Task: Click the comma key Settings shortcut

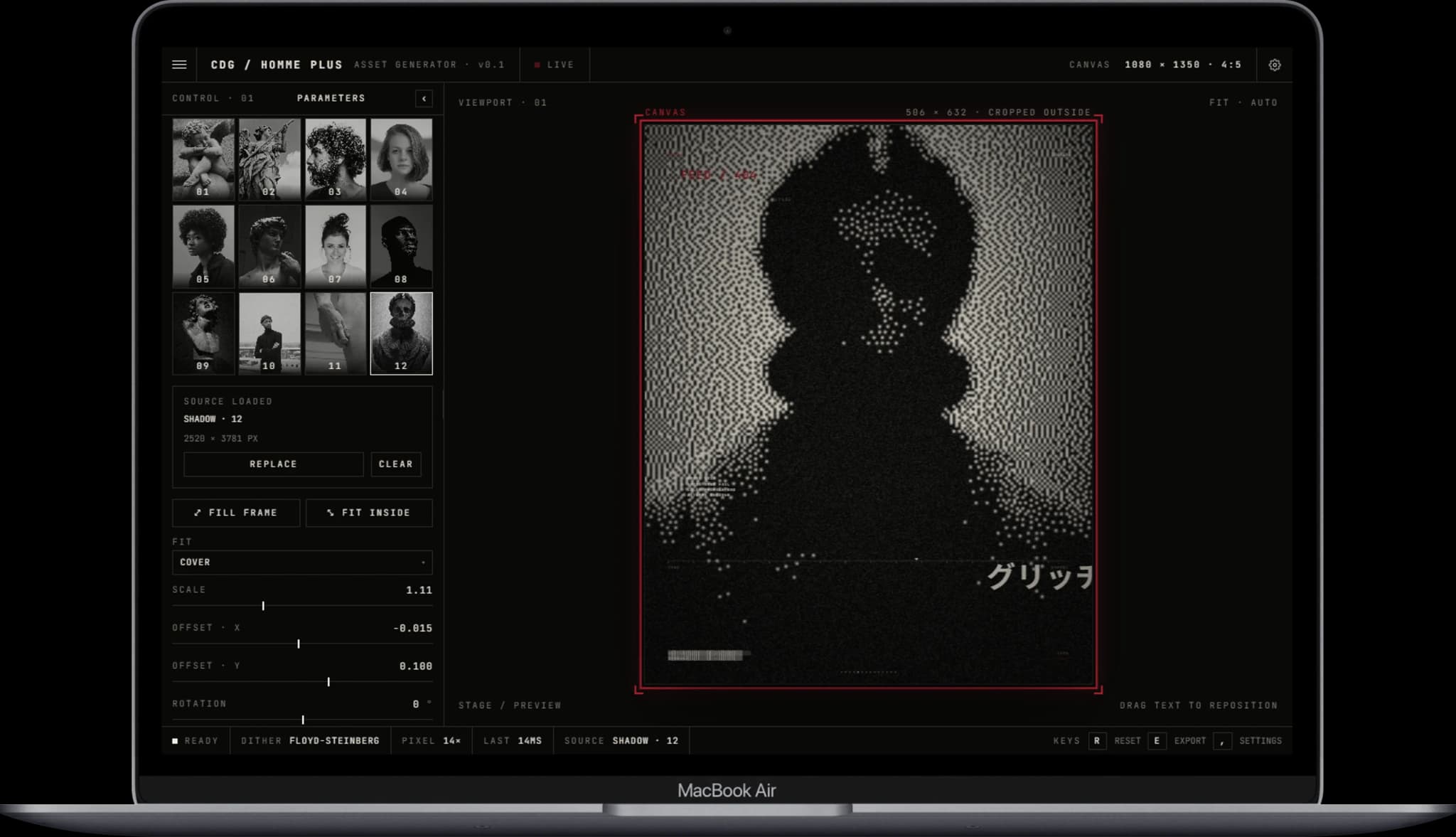Action: (x=1222, y=741)
